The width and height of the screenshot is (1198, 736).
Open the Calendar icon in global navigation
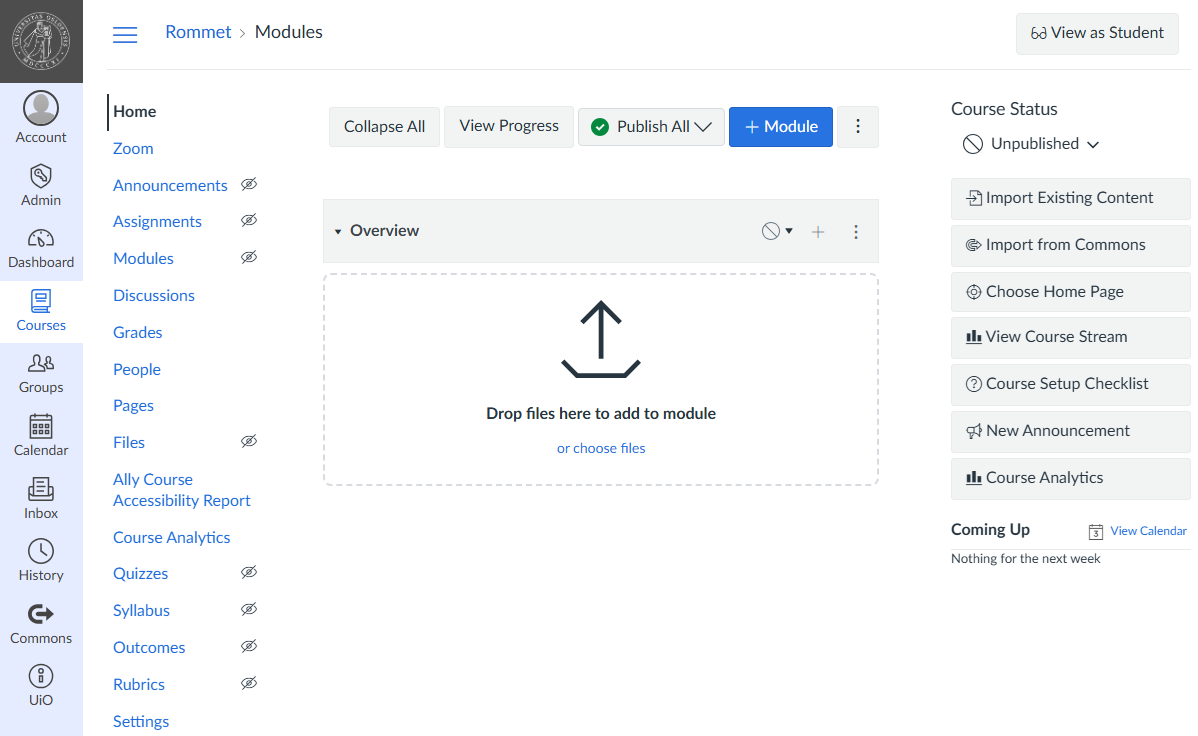tap(40, 426)
